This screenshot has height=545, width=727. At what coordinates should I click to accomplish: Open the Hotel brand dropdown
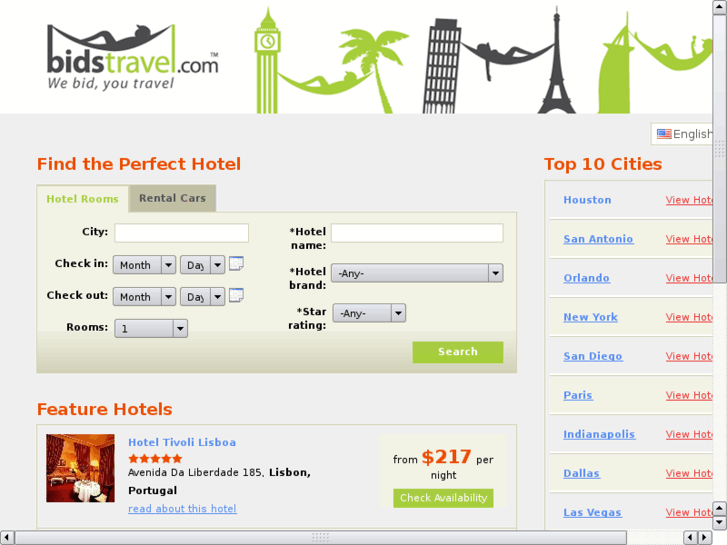[417, 273]
